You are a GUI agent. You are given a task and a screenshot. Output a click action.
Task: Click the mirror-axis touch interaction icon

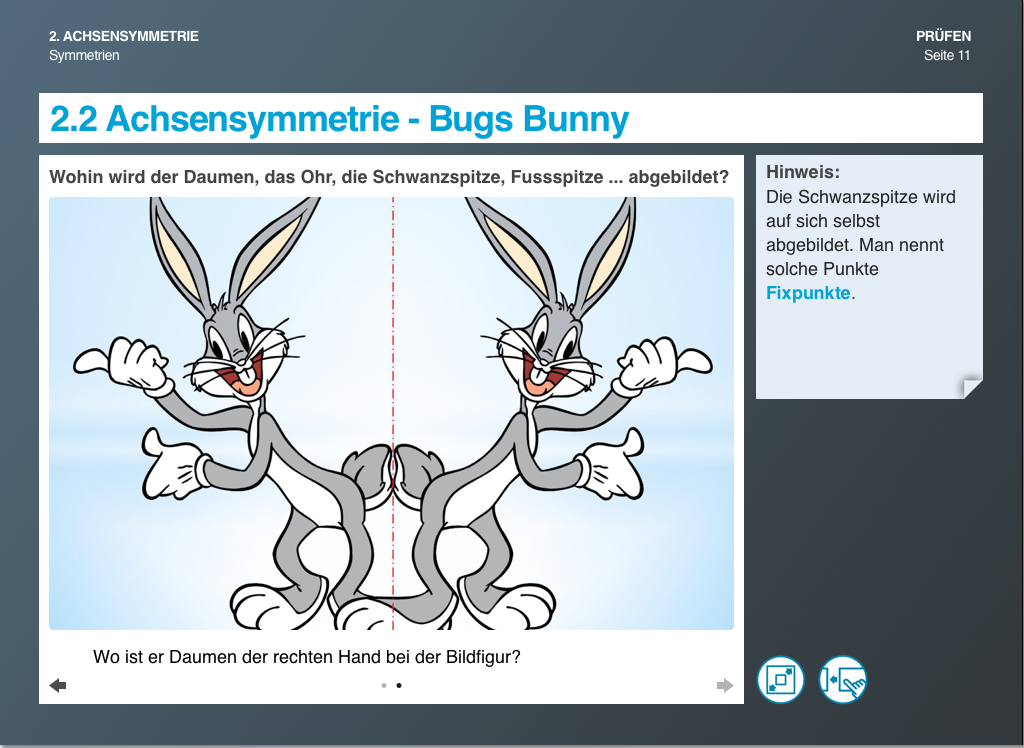point(842,680)
